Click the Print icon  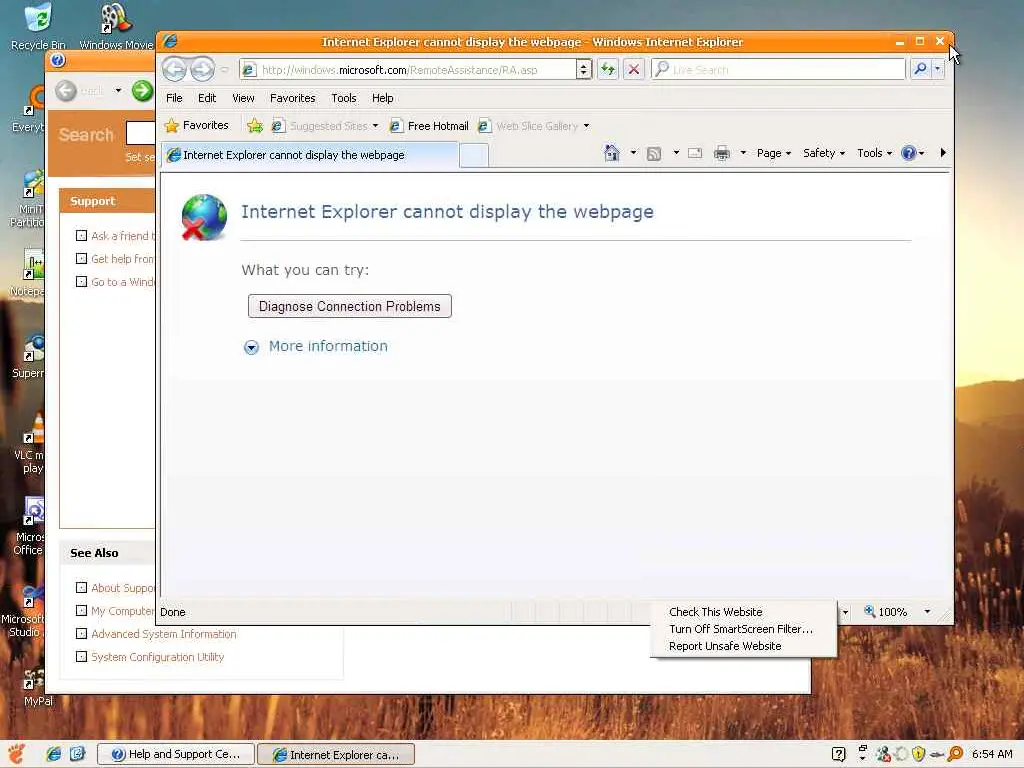[x=722, y=153]
